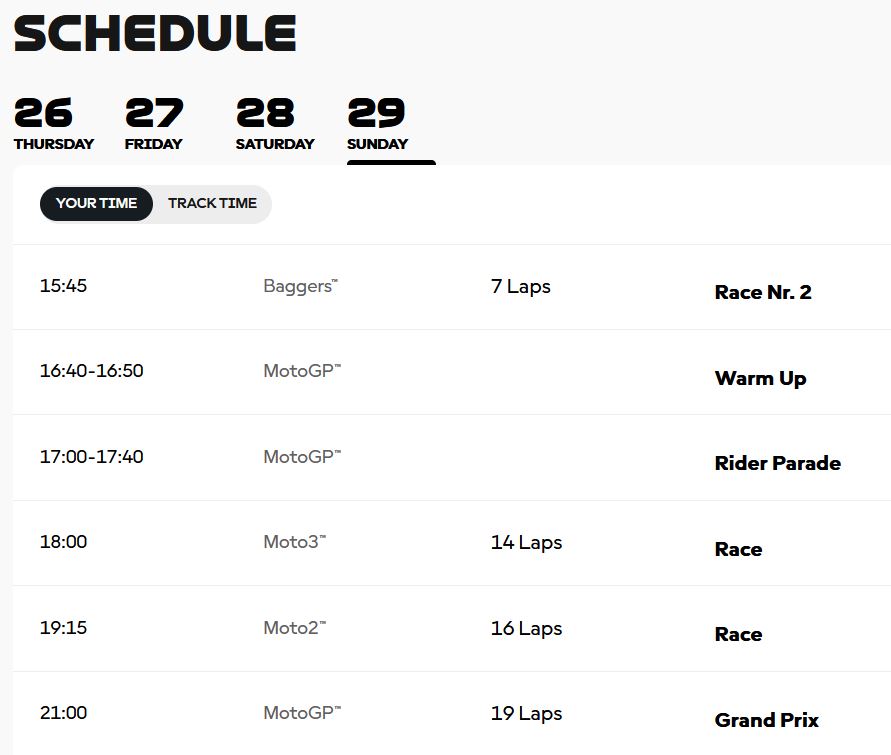The image size is (891, 755).
Task: Click the Moto2 category label
Action: tap(295, 628)
